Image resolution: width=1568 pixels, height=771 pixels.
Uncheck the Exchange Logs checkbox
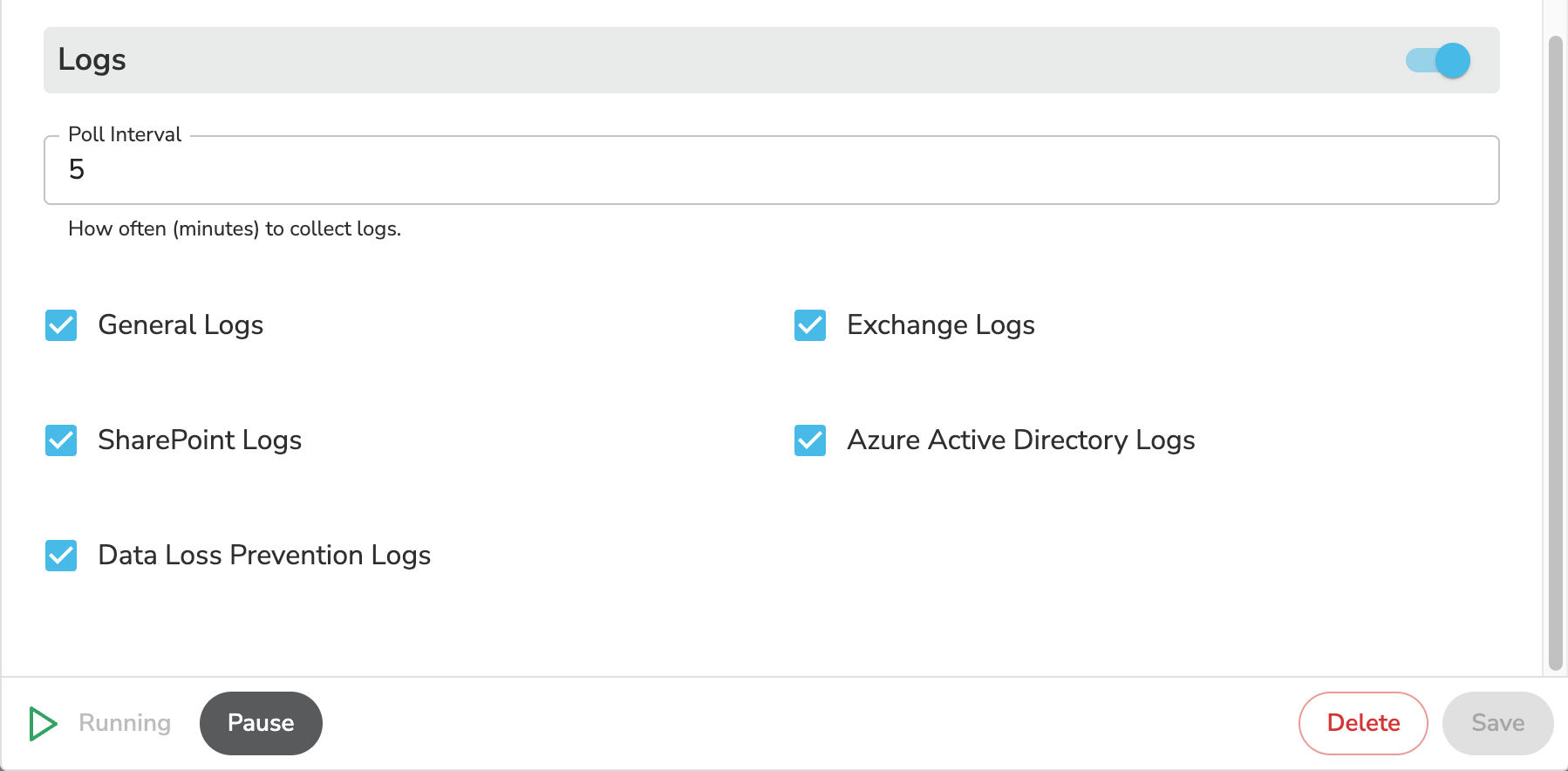point(810,325)
